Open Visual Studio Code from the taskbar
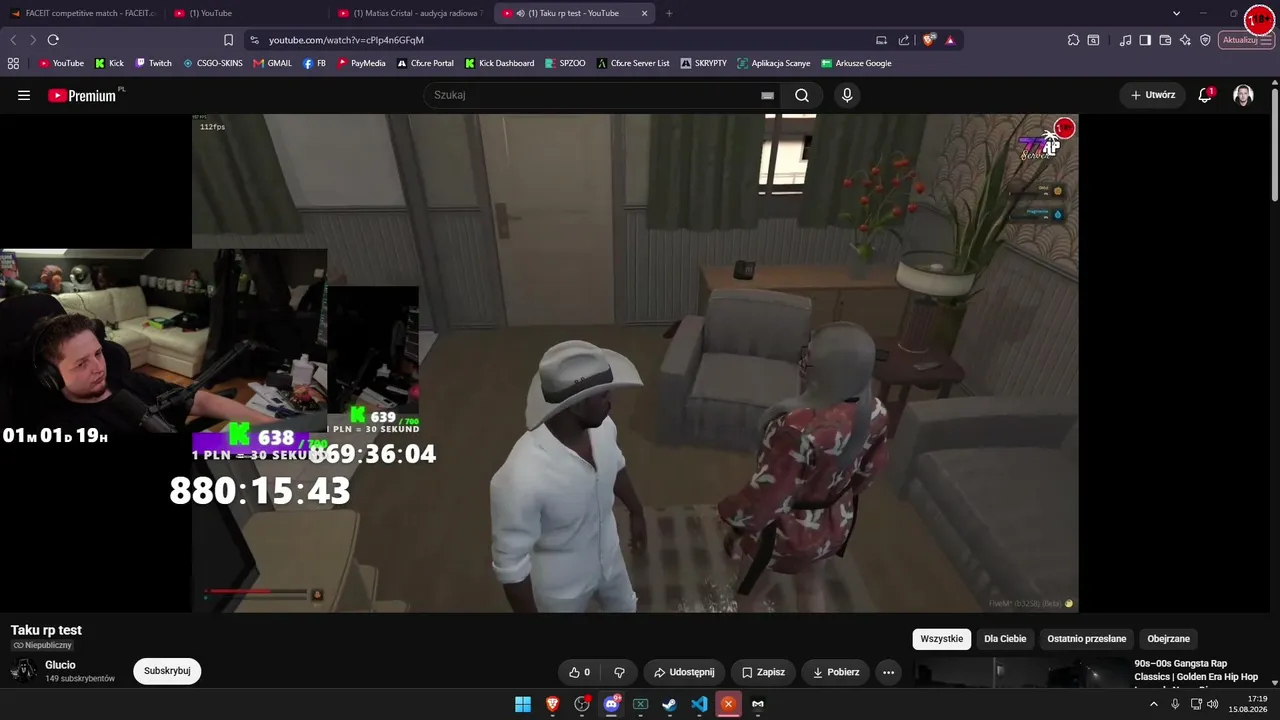Image resolution: width=1280 pixels, height=720 pixels. point(699,704)
